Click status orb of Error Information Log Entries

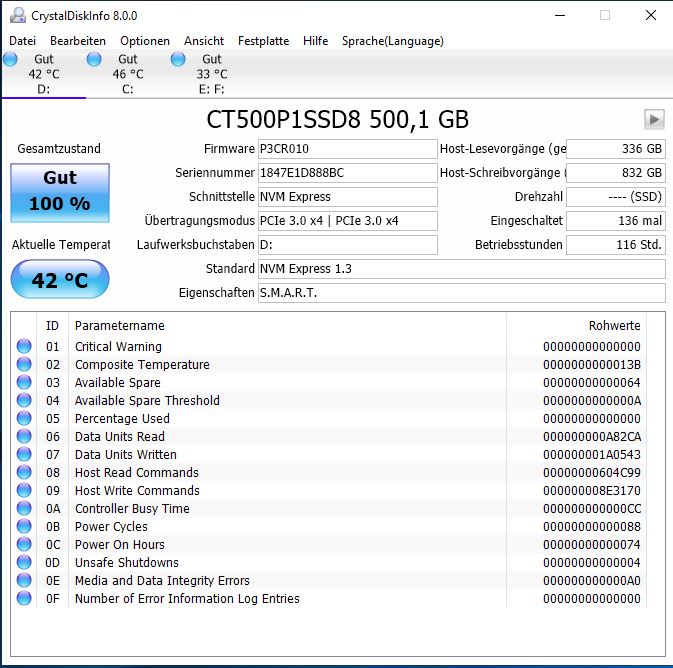(24, 598)
